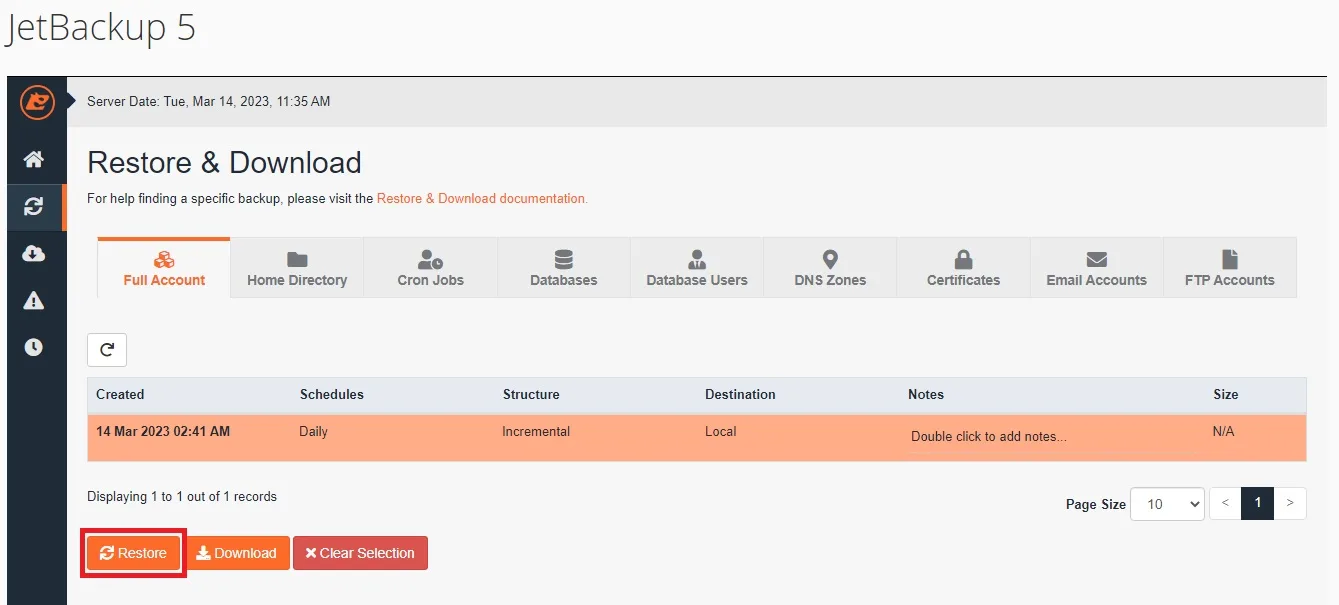Click the Download button

click(237, 553)
